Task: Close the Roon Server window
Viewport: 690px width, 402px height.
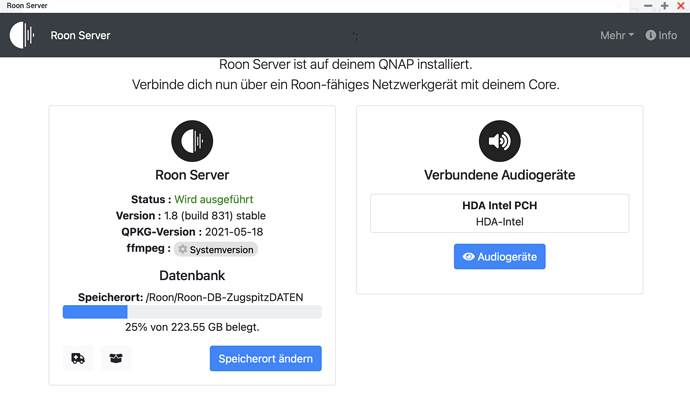Action: [x=681, y=6]
